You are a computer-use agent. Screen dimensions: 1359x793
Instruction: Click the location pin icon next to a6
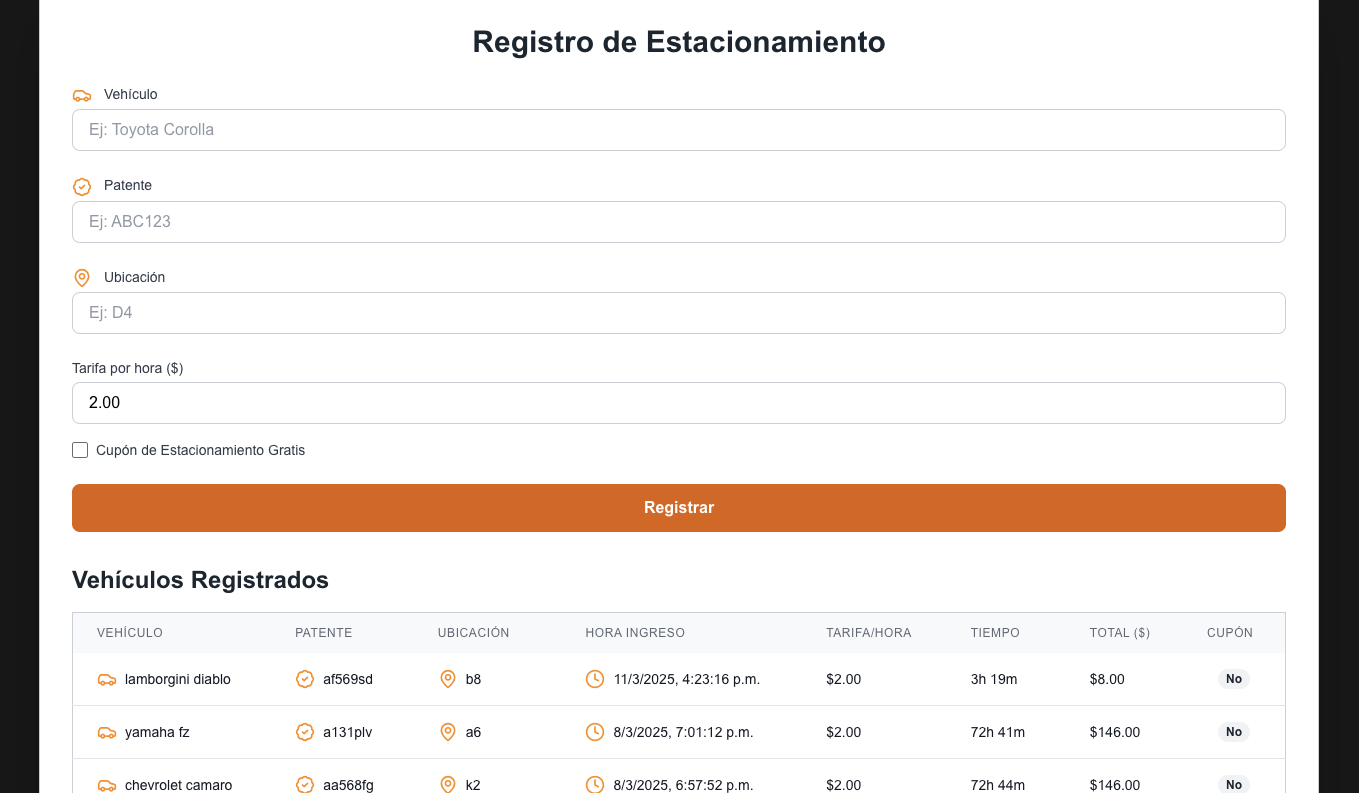[x=448, y=733]
